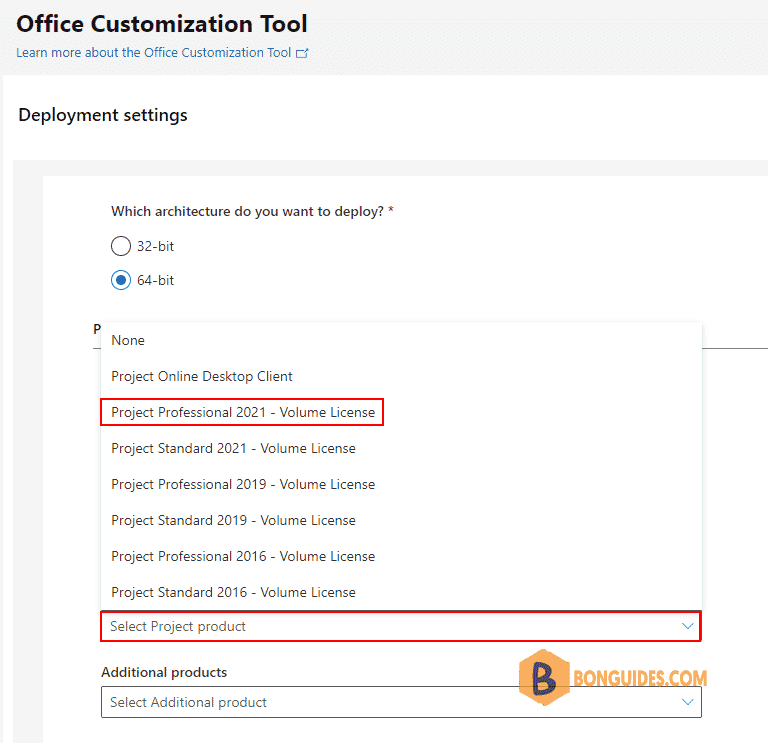Choose Project Professional 2016 - Volume License
Screen dimensions: 768x743
point(401,556)
